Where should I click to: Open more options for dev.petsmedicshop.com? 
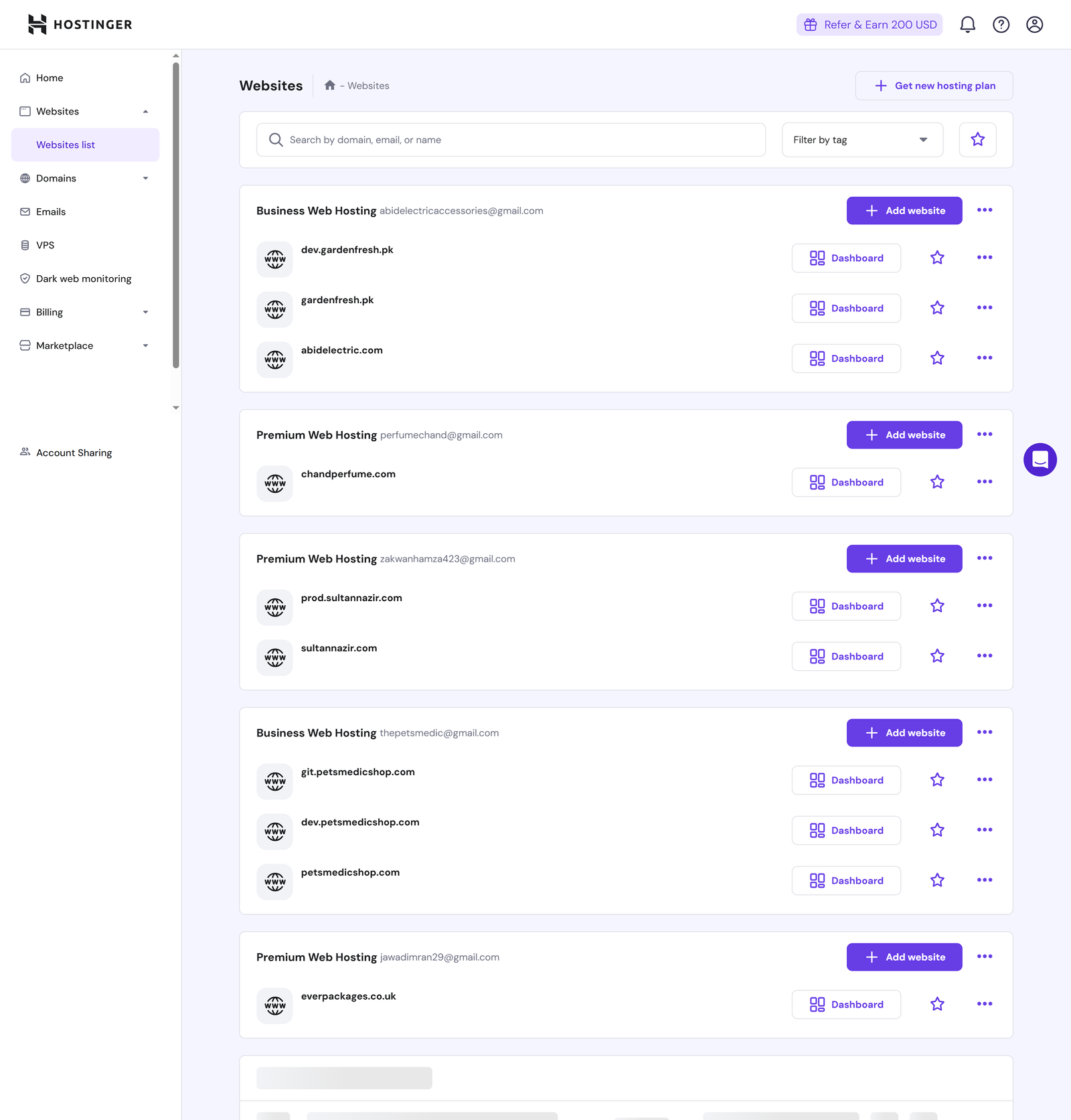(x=985, y=830)
